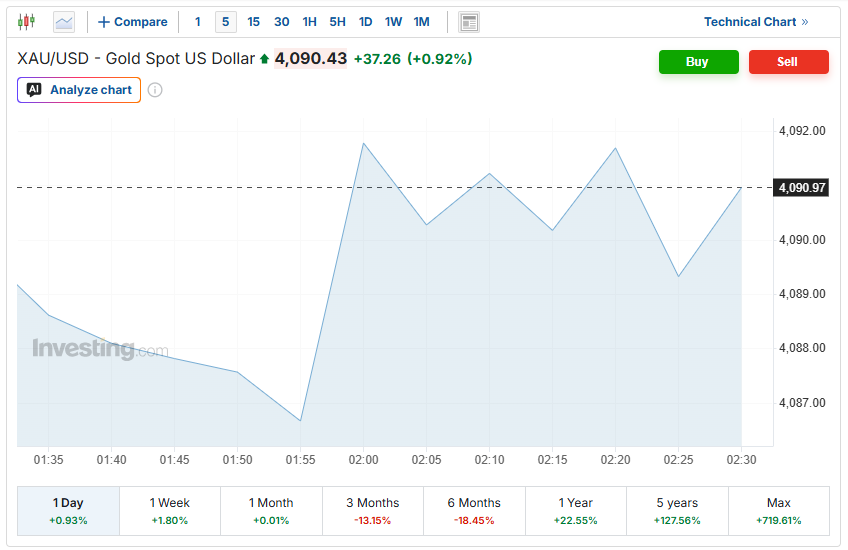Image resolution: width=848 pixels, height=550 pixels.
Task: Click the 4,090.97 price marker label
Action: pyautogui.click(x=801, y=188)
